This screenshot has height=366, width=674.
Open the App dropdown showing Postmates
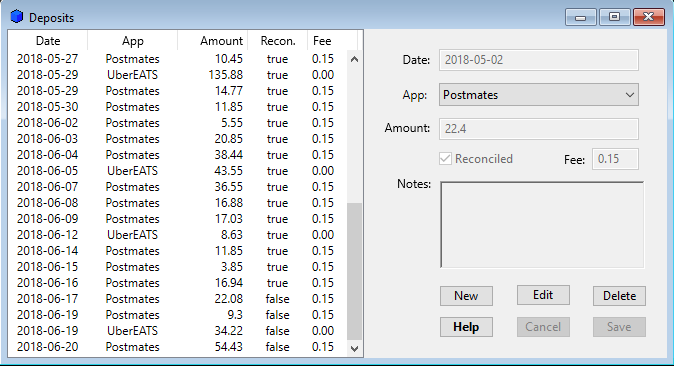(x=539, y=95)
